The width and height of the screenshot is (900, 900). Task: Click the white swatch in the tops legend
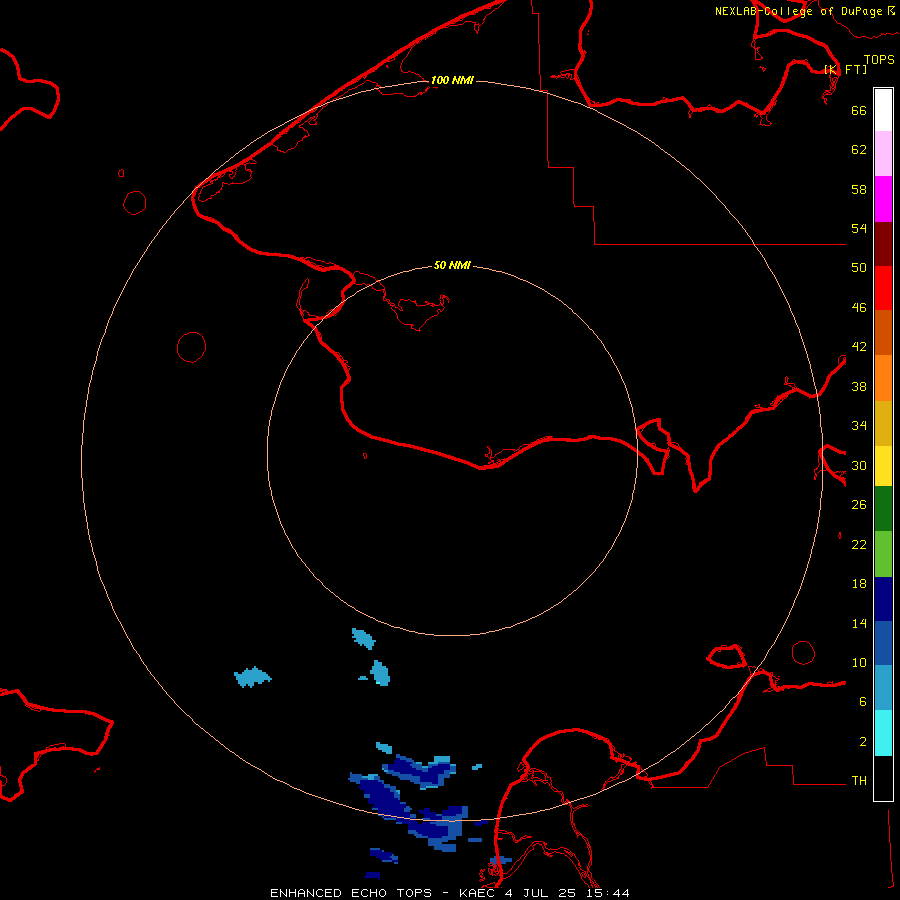[x=883, y=110]
